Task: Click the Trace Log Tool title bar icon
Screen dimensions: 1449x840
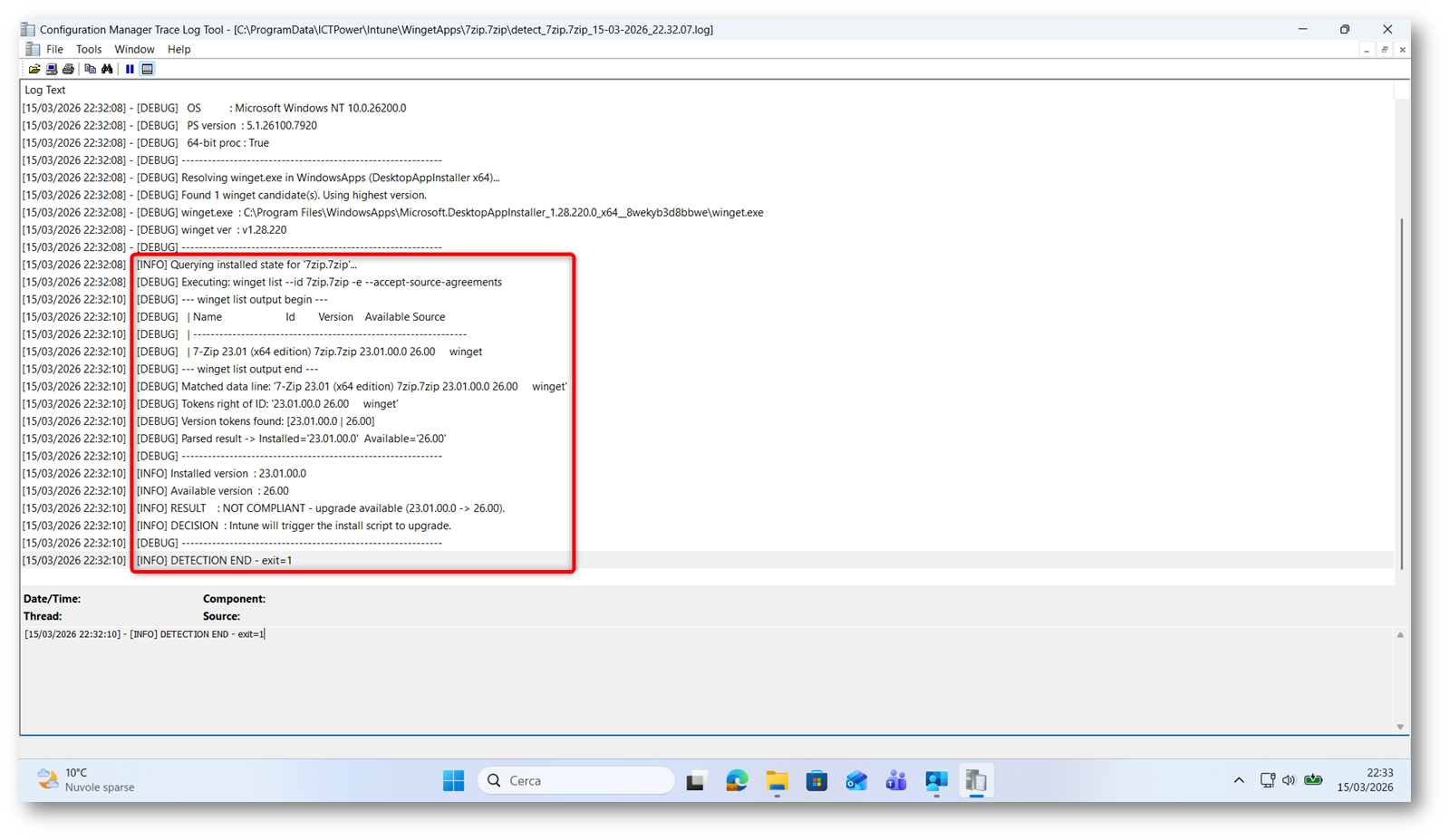Action: click(28, 29)
